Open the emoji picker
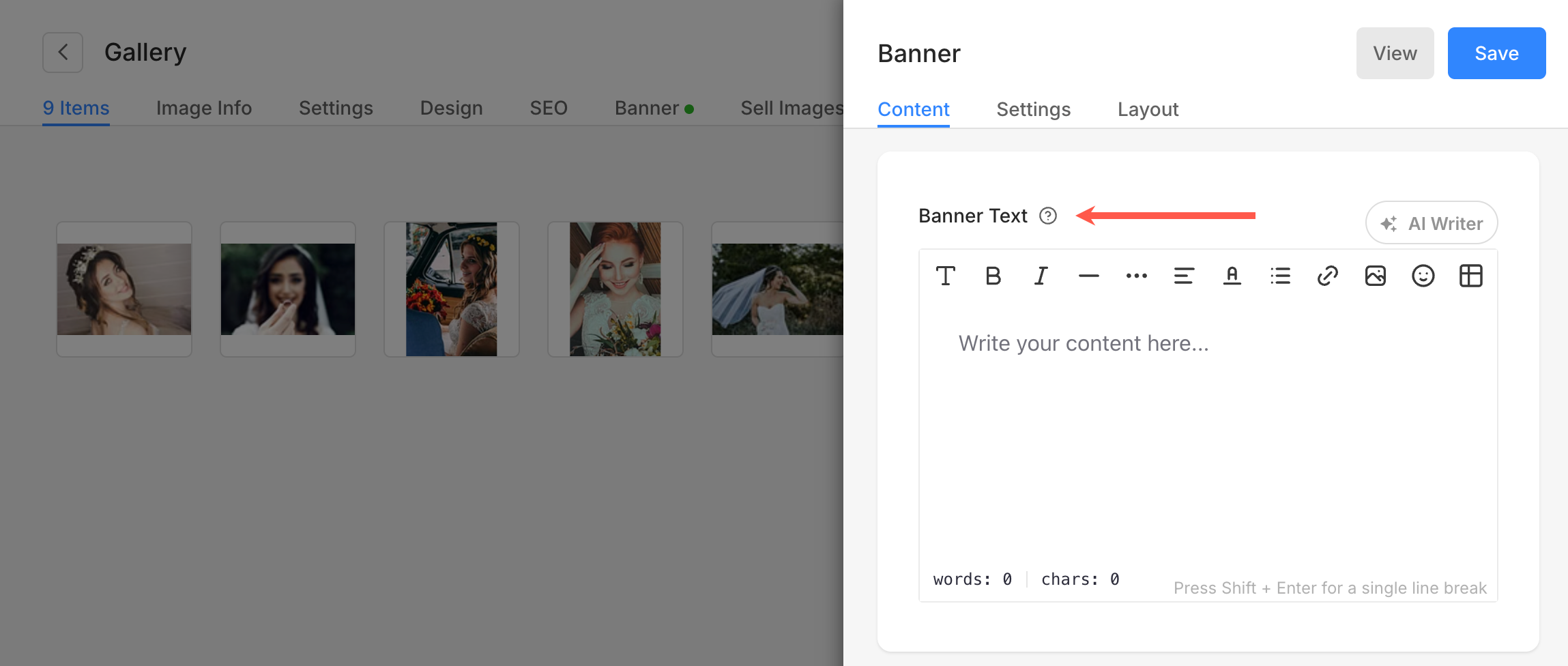The width and height of the screenshot is (1568, 666). pyautogui.click(x=1423, y=276)
